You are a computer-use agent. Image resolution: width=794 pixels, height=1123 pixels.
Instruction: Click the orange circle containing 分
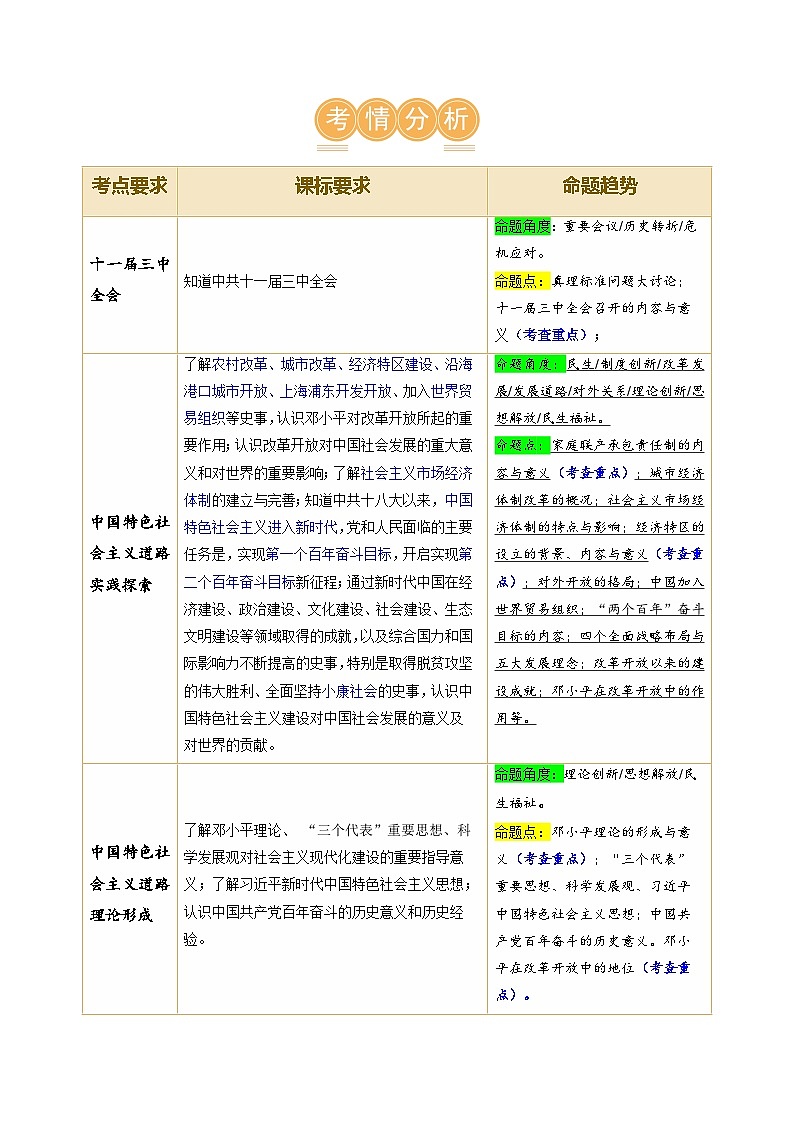tap(417, 120)
